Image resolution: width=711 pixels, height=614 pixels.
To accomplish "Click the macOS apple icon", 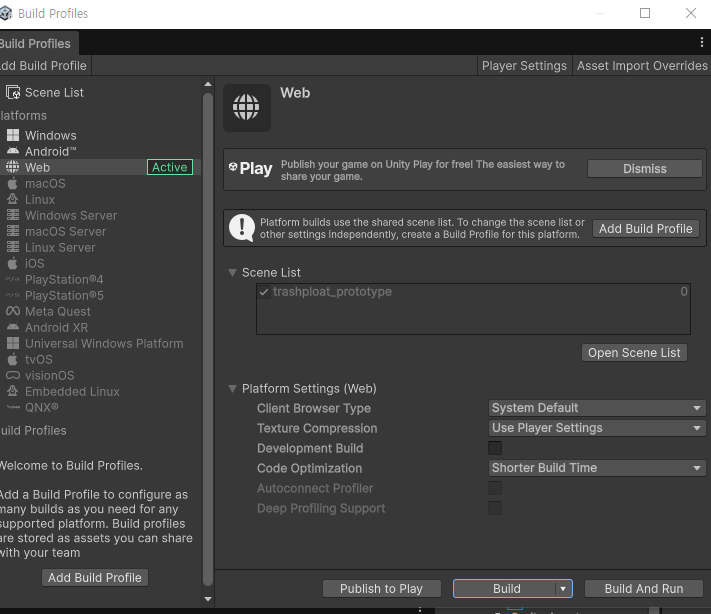I will click(13, 183).
